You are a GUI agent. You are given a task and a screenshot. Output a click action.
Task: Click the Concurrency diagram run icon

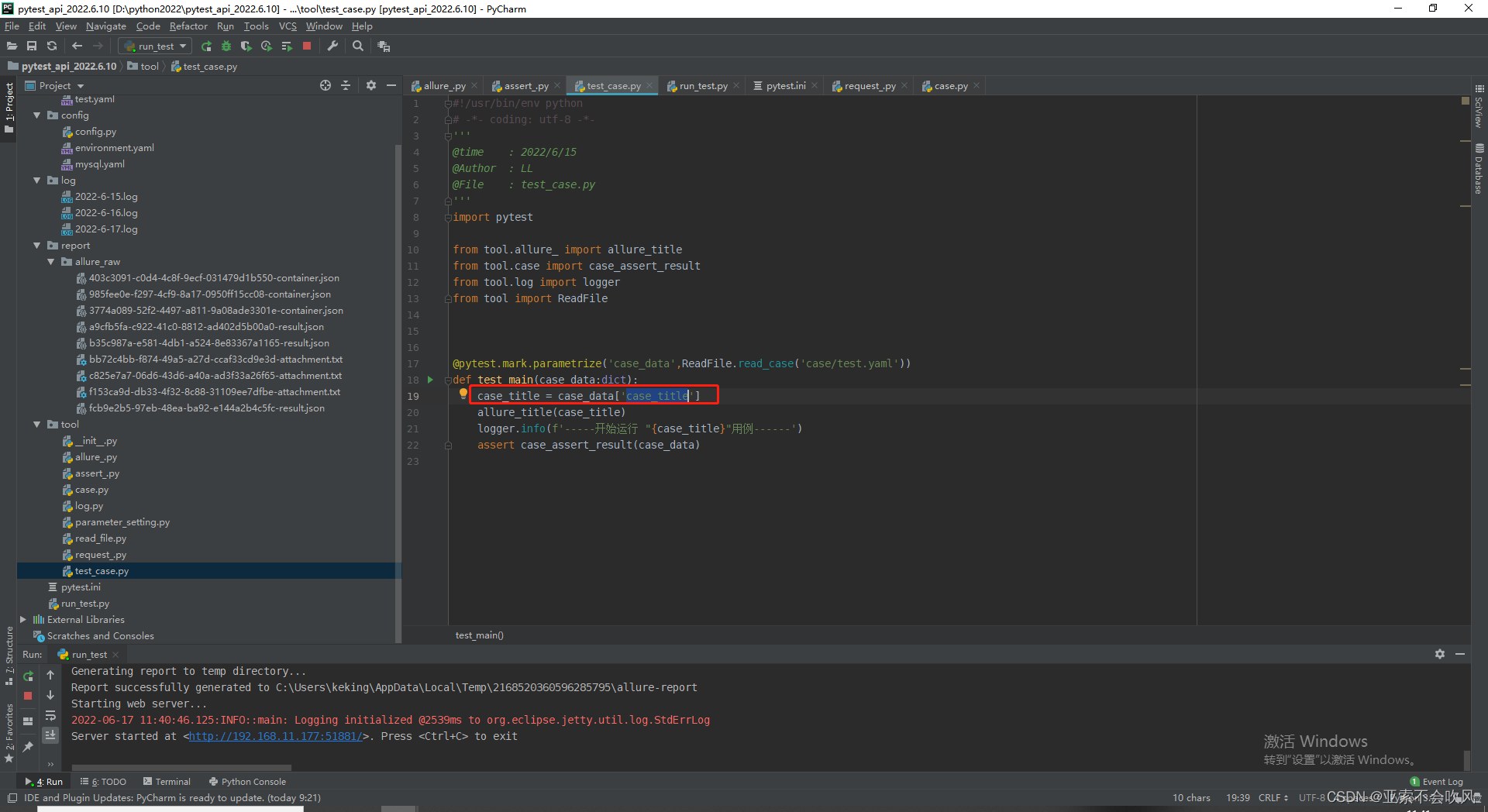[287, 46]
